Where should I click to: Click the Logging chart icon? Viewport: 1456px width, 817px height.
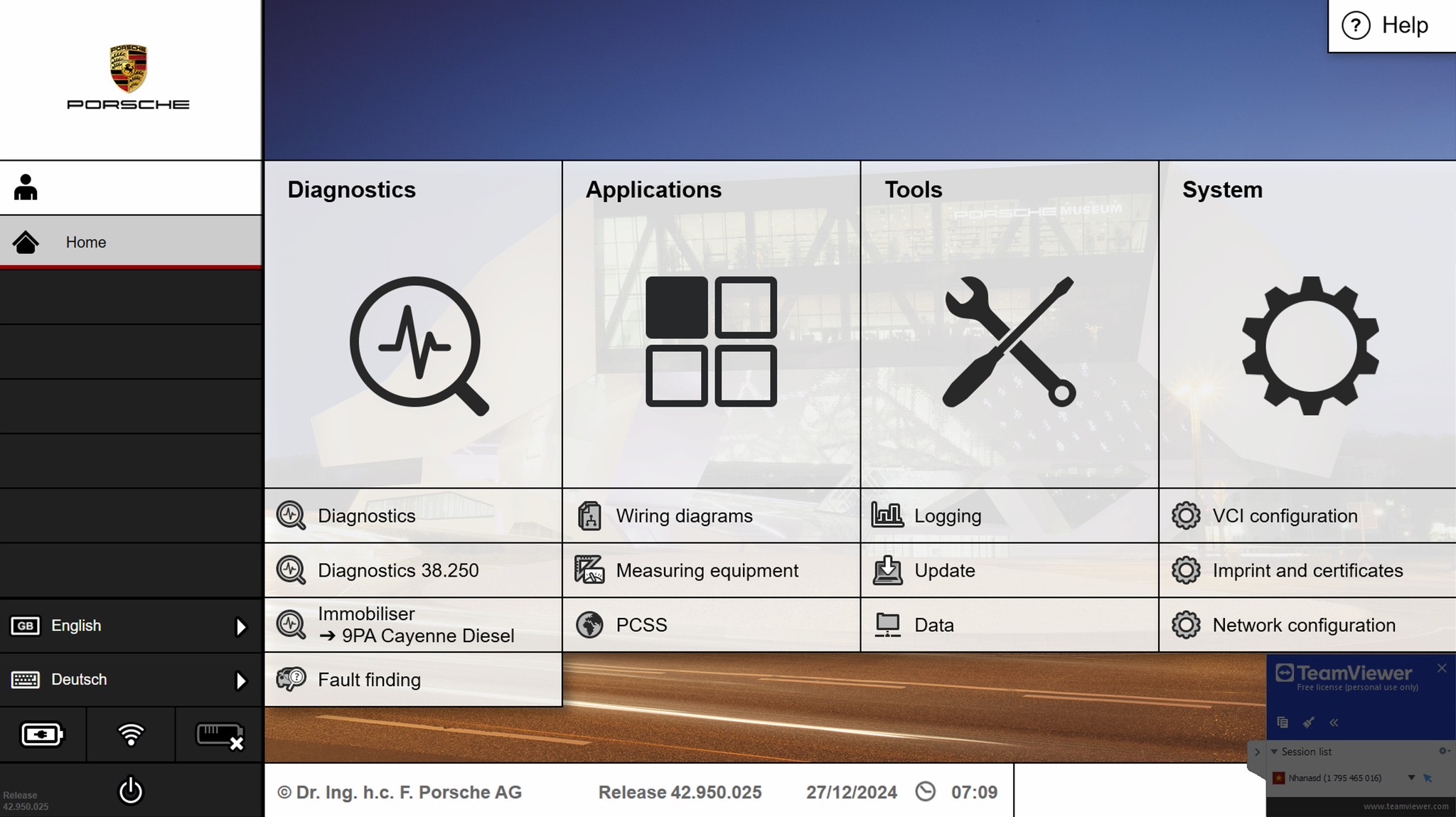pos(887,515)
